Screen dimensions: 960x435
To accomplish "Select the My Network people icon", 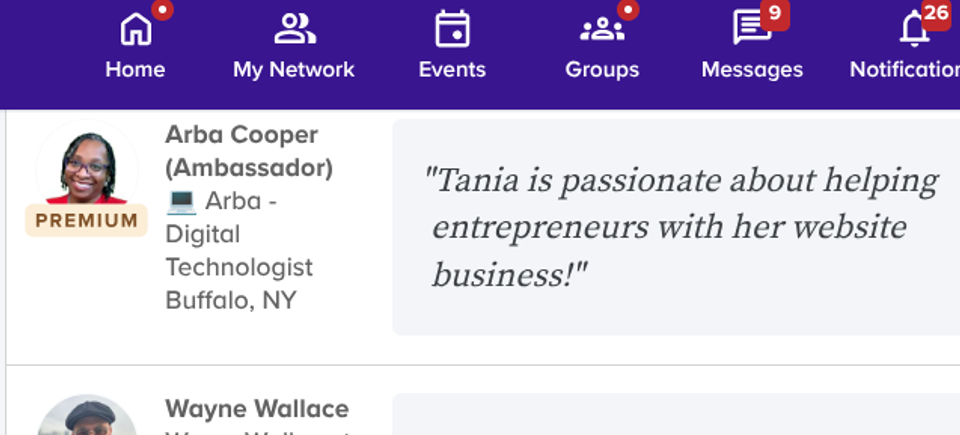I will coord(294,29).
